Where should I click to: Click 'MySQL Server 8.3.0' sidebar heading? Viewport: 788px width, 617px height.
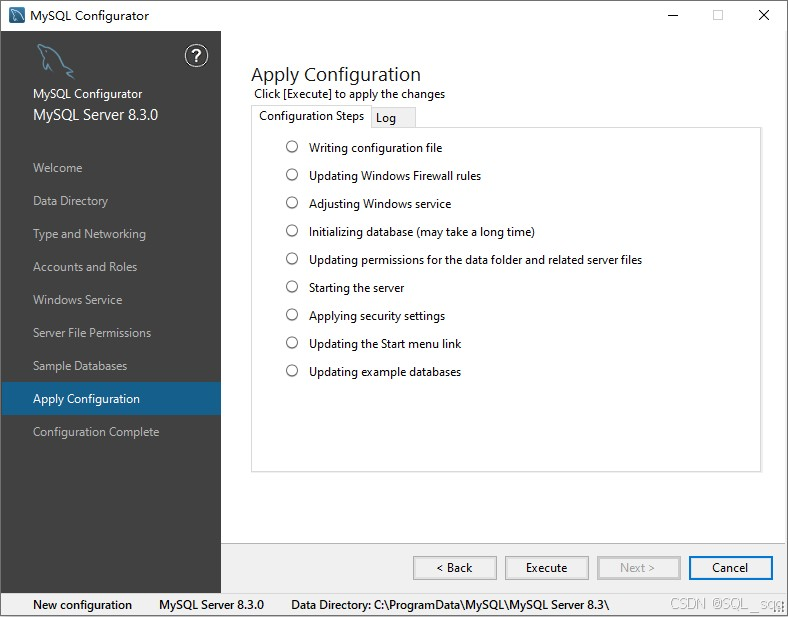click(x=95, y=115)
